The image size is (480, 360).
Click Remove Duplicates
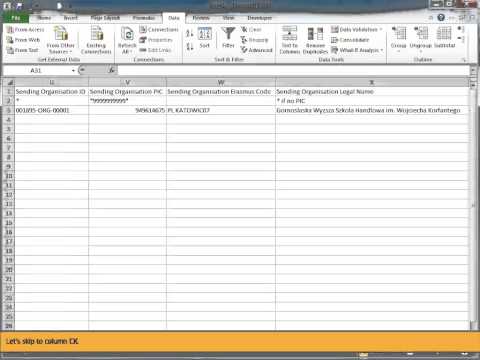[315, 40]
